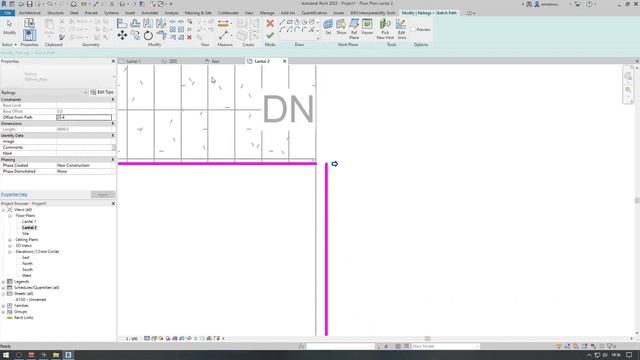Select the Line draw tool
640x360 pixels.
coord(282,22)
